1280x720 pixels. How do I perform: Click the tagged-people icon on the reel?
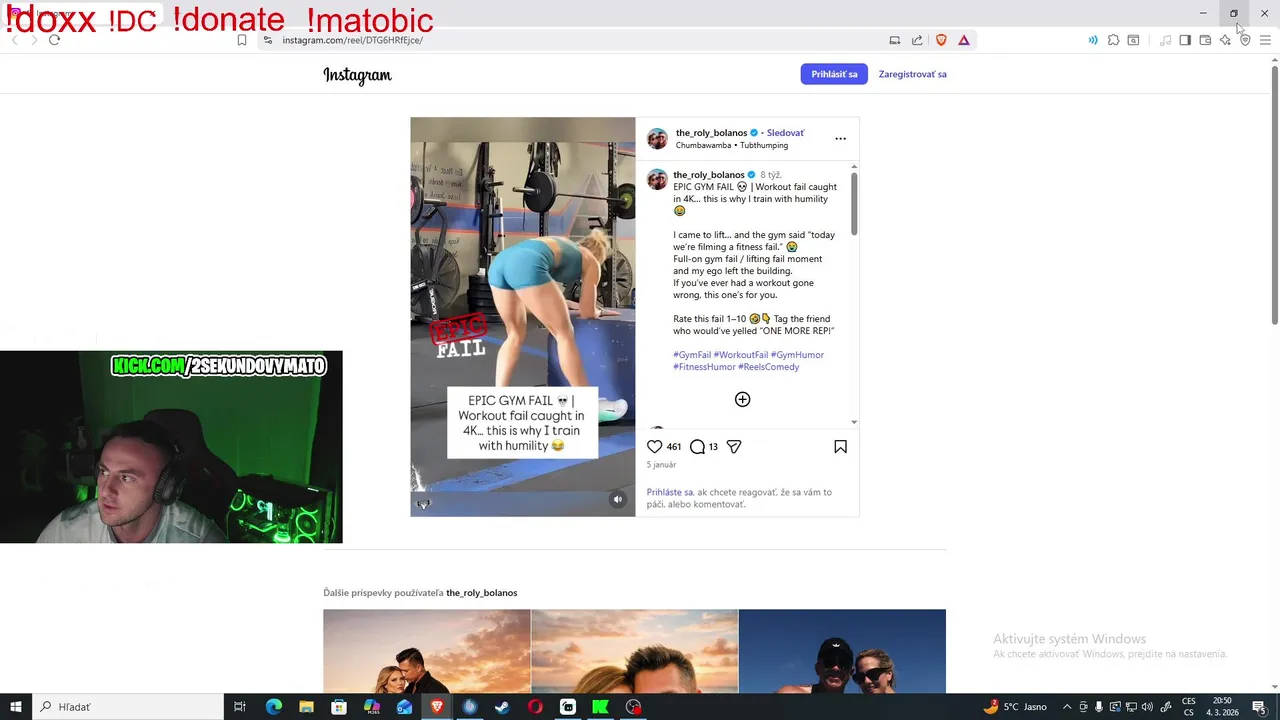pos(423,504)
